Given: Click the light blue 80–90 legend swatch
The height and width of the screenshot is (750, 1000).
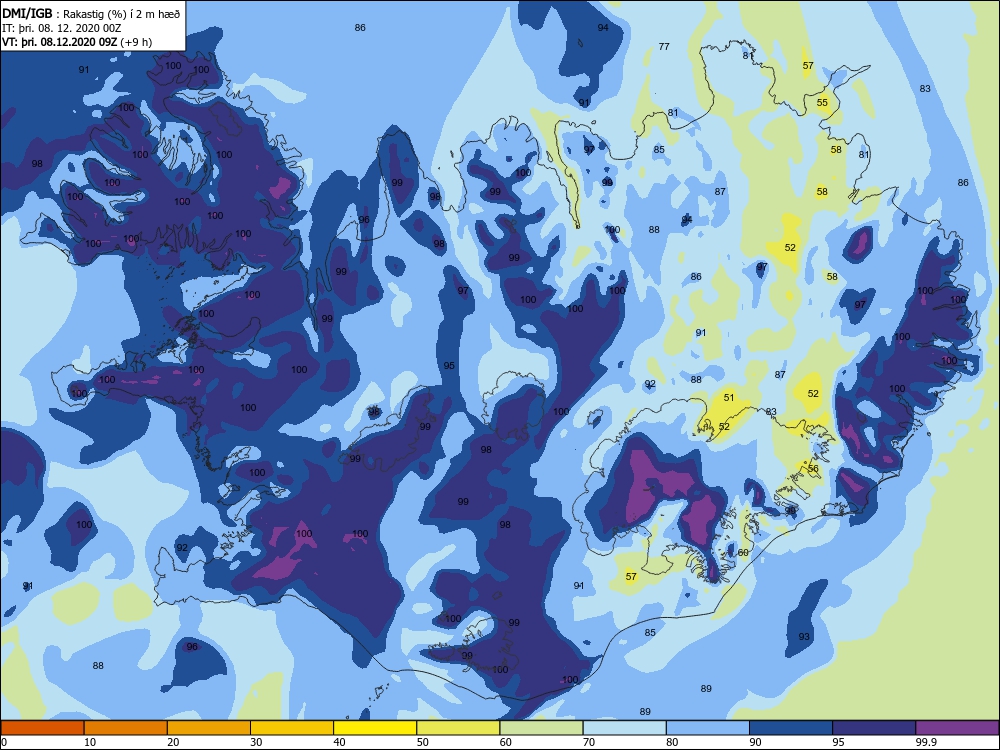Looking at the screenshot, I should click(x=708, y=728).
